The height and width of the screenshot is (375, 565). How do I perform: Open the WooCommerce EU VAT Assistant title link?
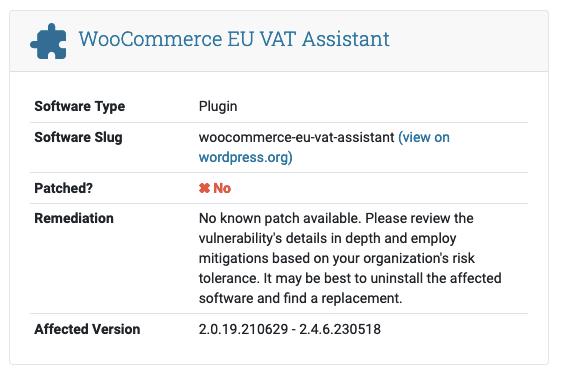coord(234,39)
